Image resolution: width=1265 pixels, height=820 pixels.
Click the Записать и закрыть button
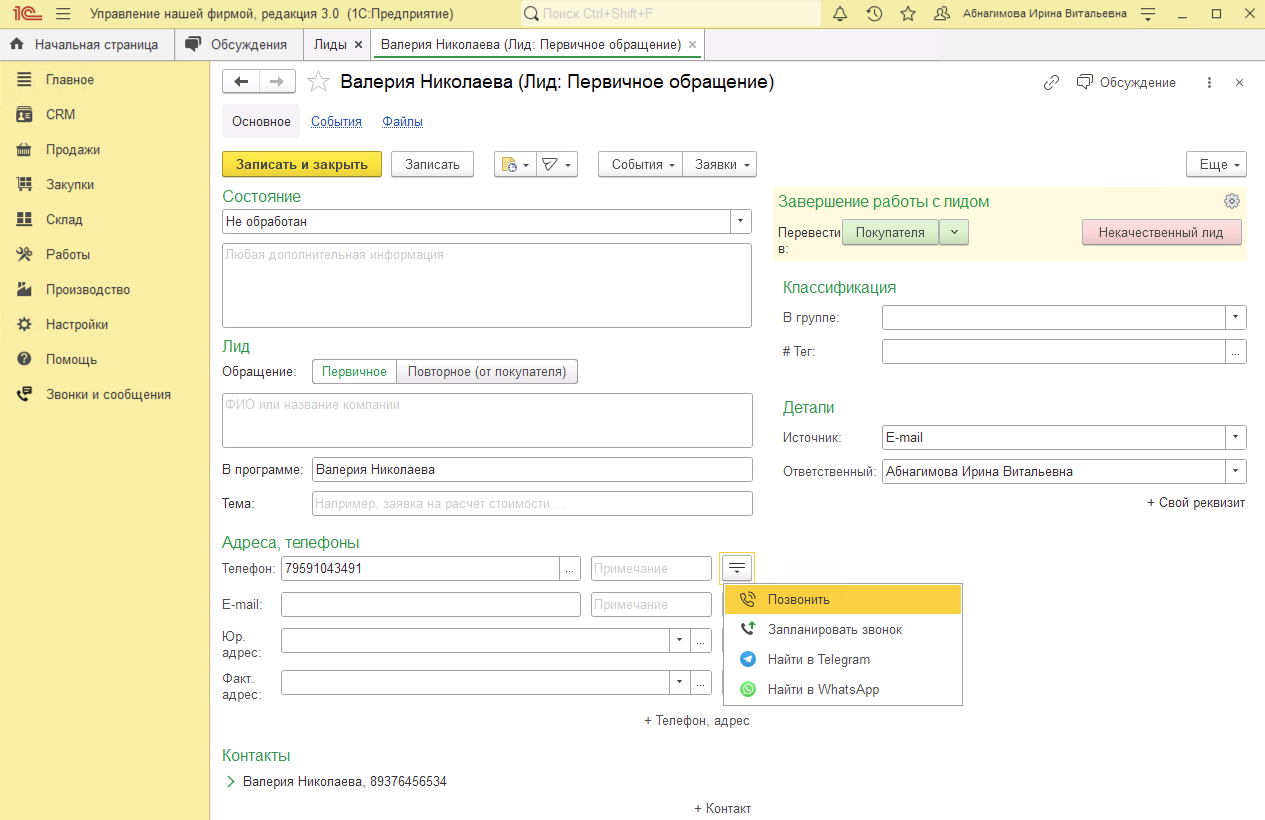click(301, 164)
